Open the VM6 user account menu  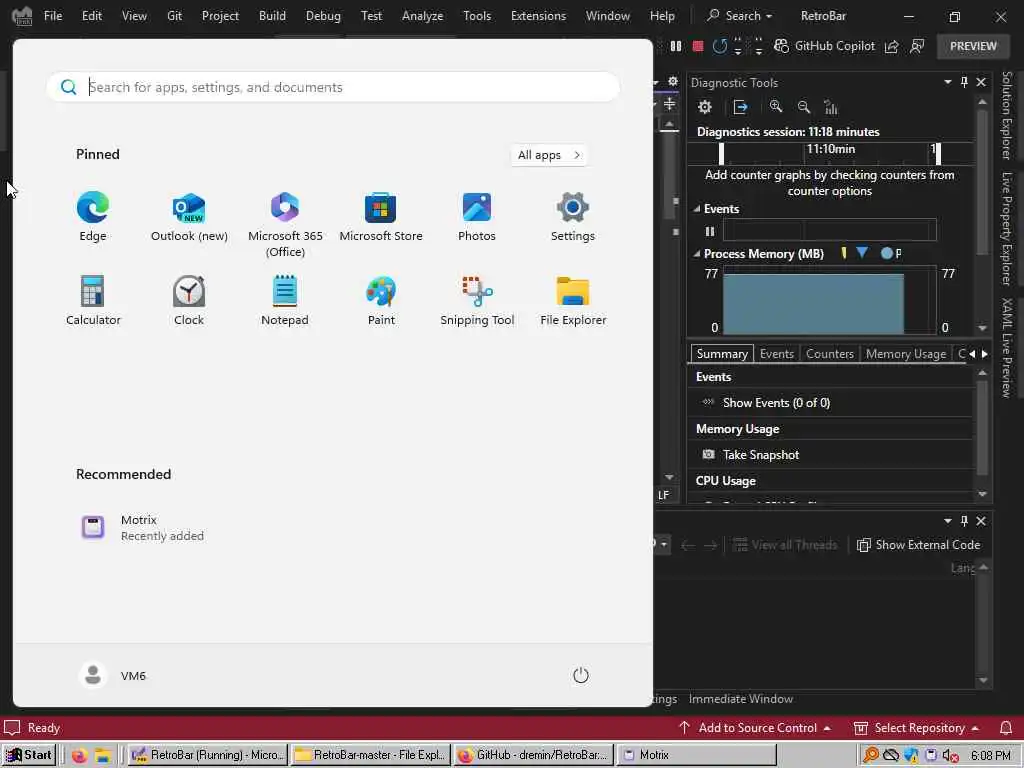[x=112, y=675]
